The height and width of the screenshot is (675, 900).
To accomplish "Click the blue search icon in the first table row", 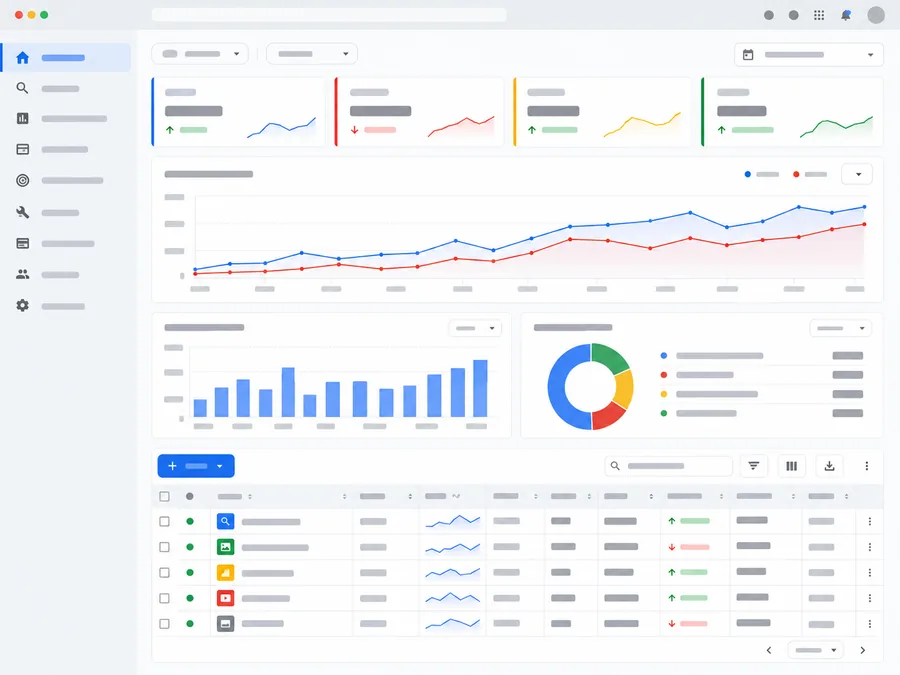I will pos(226,521).
